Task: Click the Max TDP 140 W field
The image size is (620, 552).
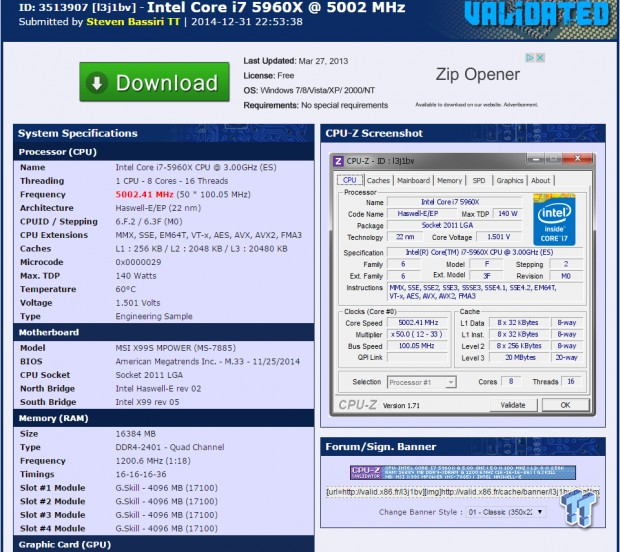Action: click(508, 214)
